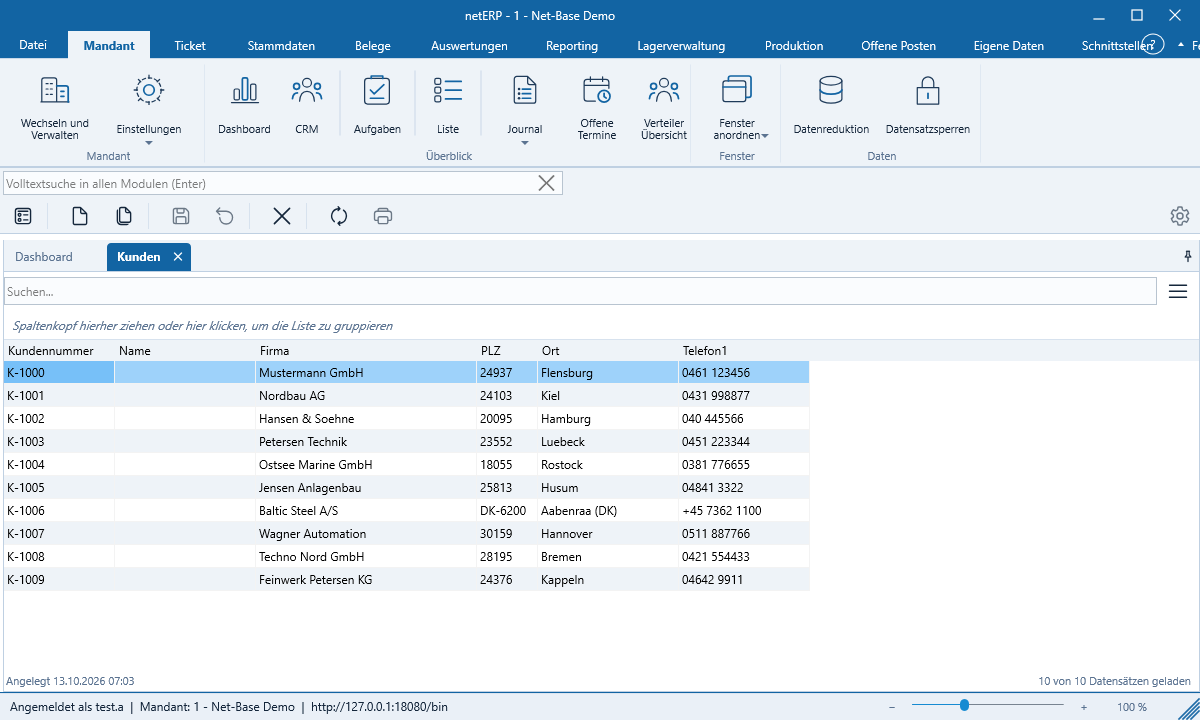Switch to the Dashboard document tab
This screenshot has width=1200, height=720.
pos(44,257)
